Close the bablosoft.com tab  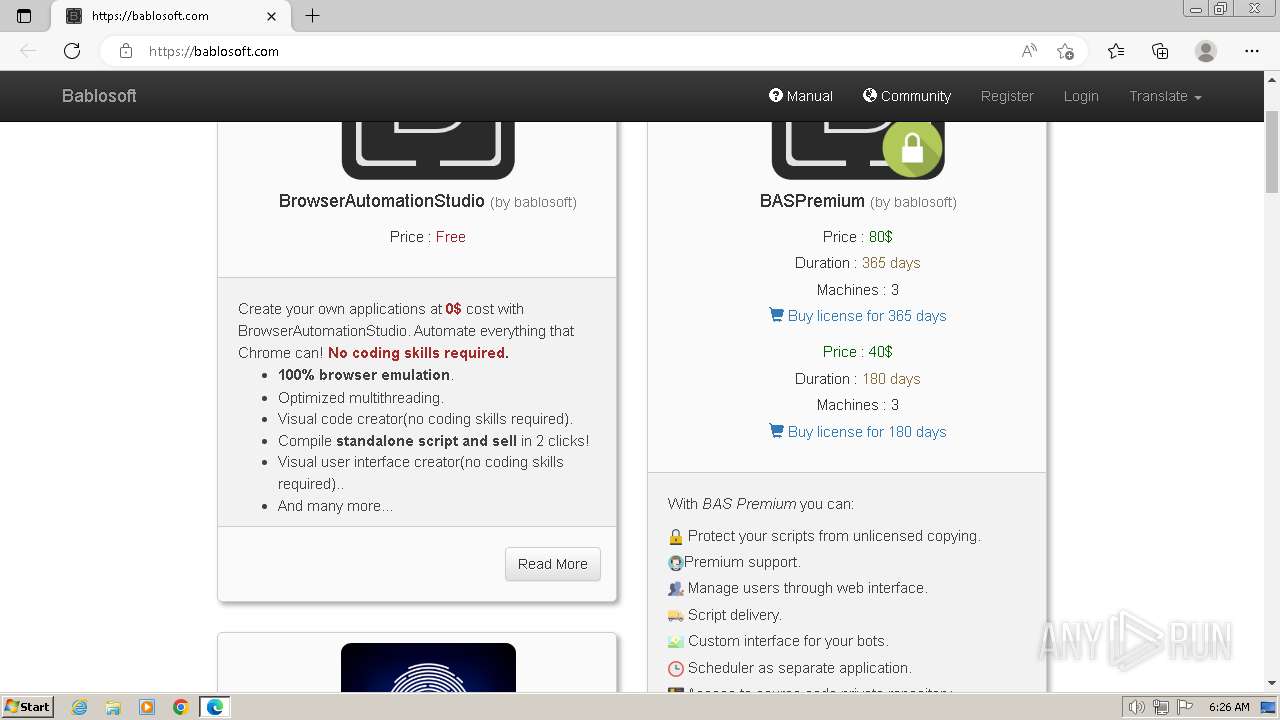tap(272, 16)
